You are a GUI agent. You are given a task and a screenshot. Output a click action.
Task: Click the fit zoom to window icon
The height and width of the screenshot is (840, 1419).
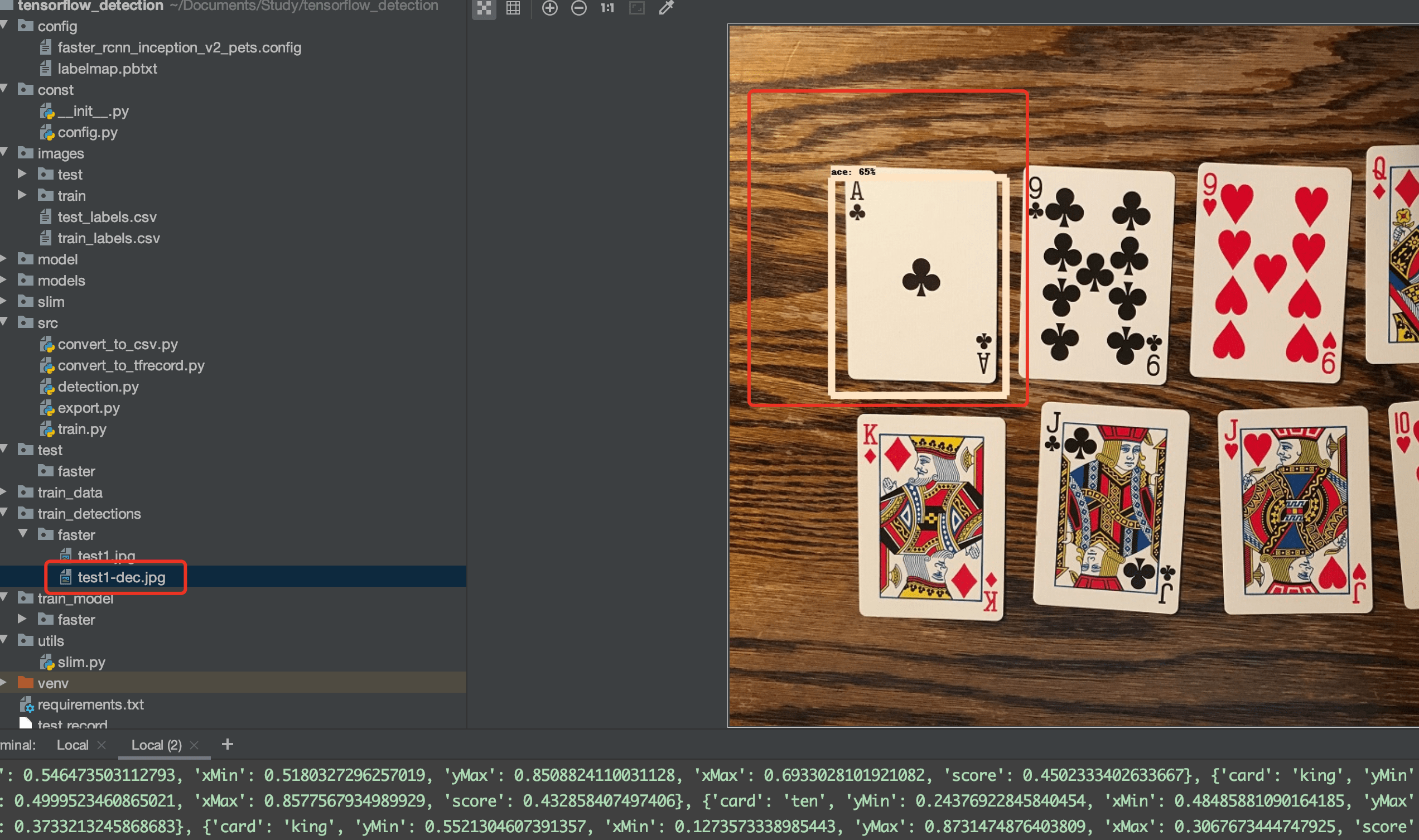click(637, 8)
